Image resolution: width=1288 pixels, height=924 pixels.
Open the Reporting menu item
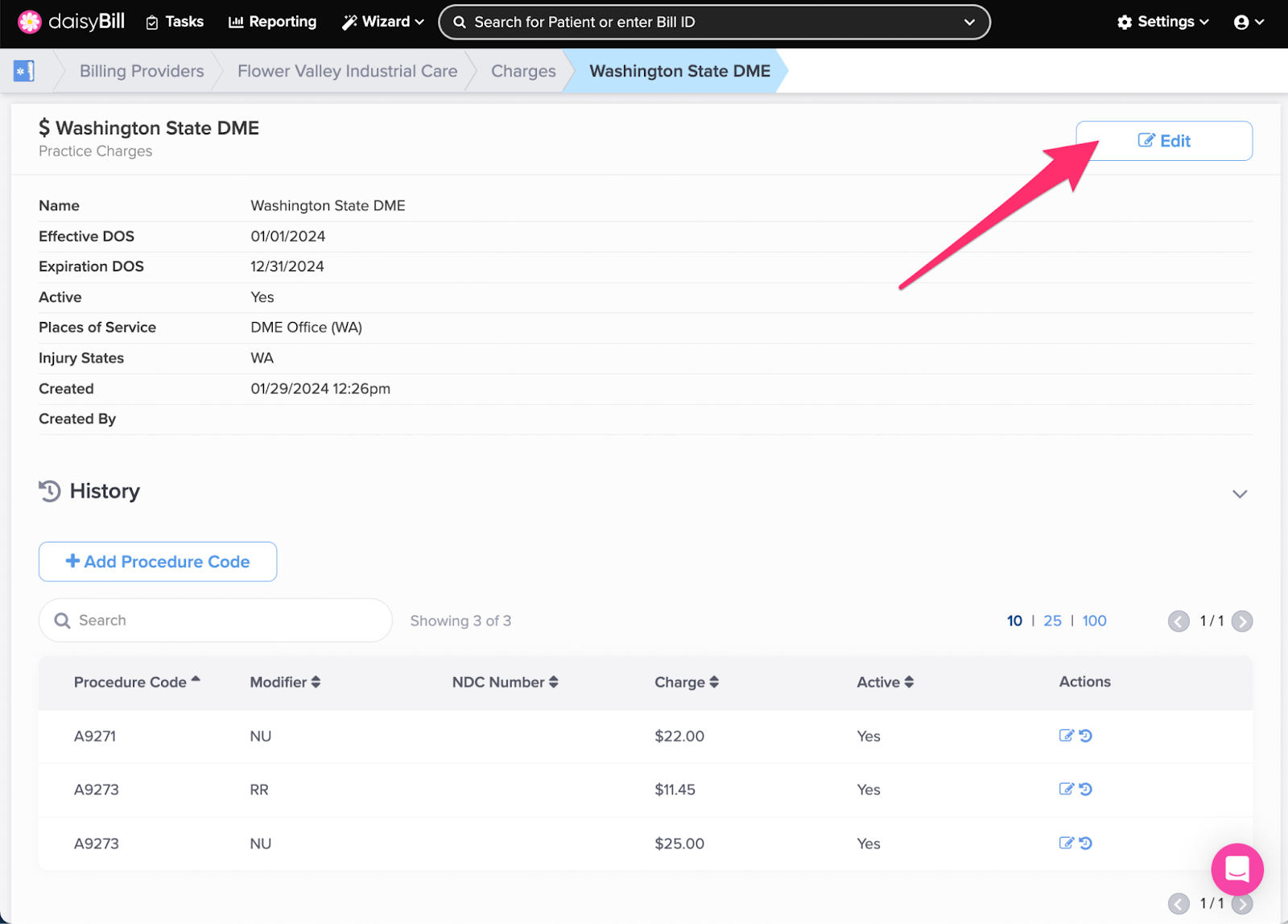click(x=272, y=22)
